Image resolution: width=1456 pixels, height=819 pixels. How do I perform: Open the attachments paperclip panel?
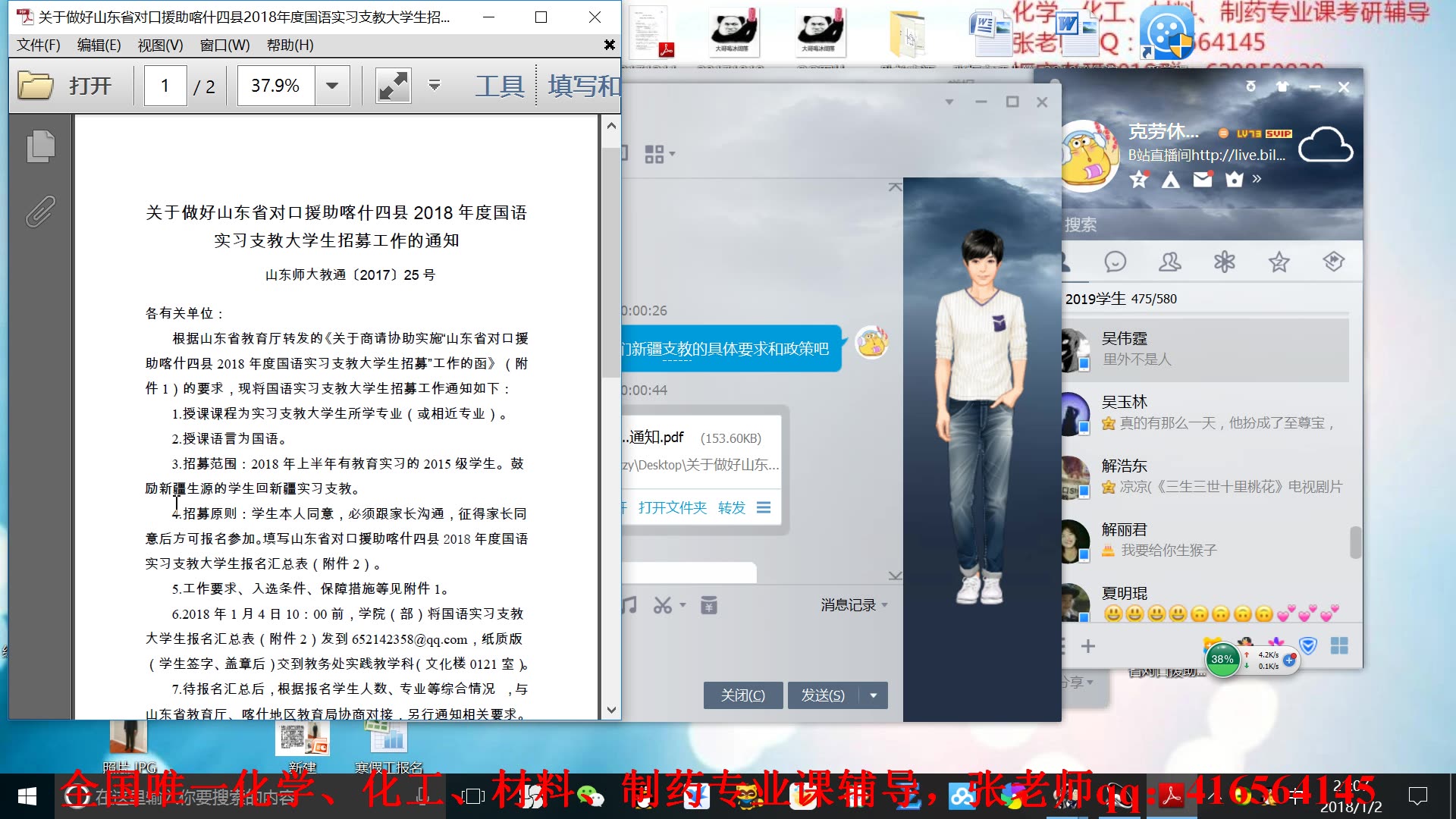40,212
